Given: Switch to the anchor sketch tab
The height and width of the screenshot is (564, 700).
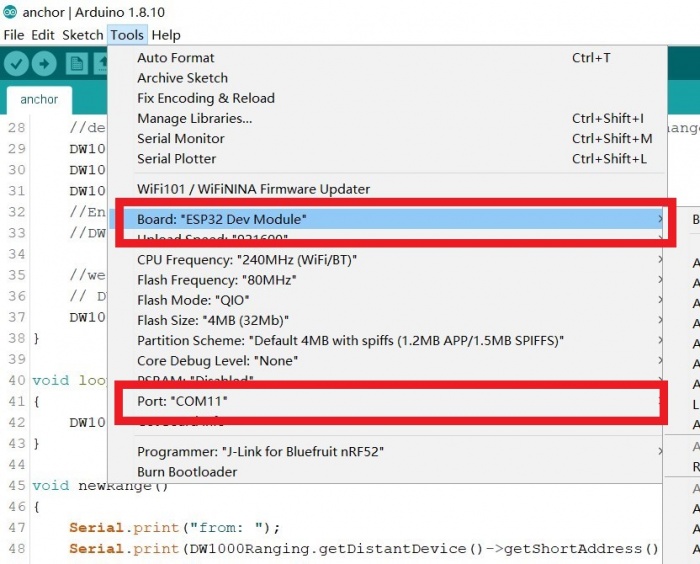Looking at the screenshot, I should coord(39,99).
